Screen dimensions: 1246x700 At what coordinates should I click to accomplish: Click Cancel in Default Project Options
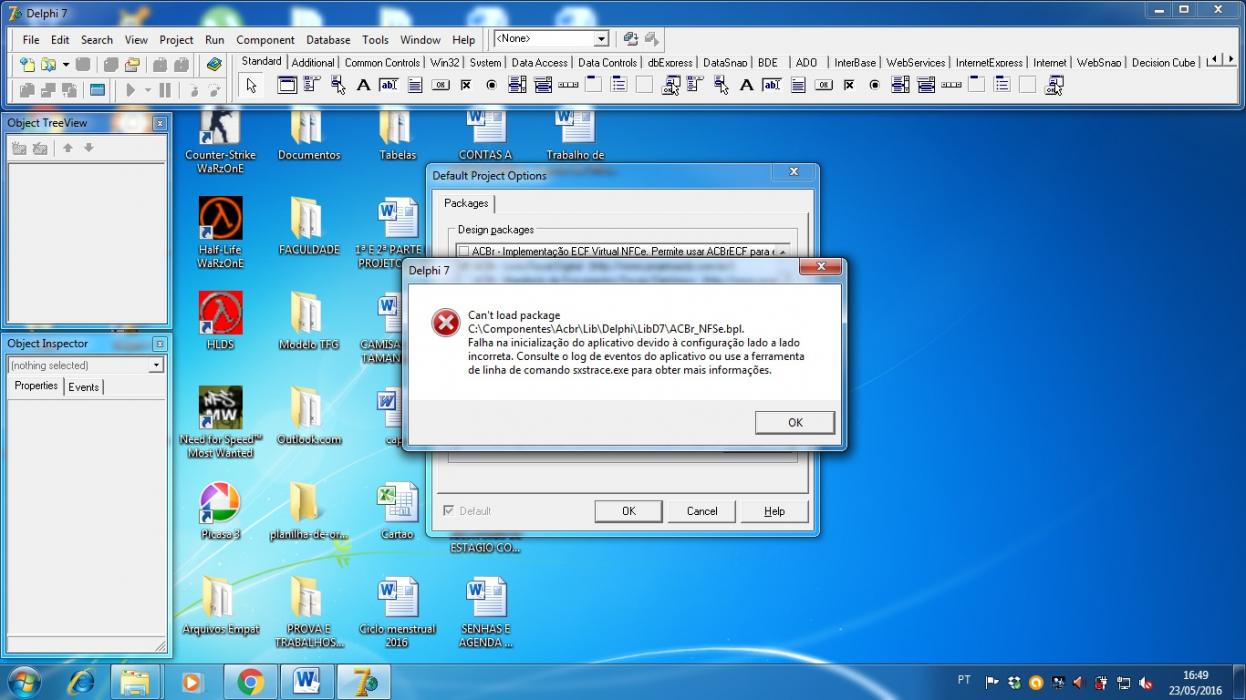click(702, 511)
